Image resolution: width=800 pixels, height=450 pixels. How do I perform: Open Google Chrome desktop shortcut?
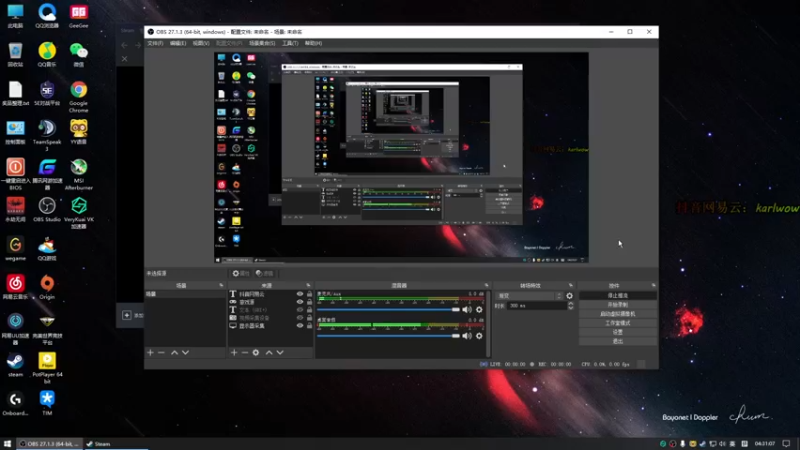pyautogui.click(x=79, y=97)
